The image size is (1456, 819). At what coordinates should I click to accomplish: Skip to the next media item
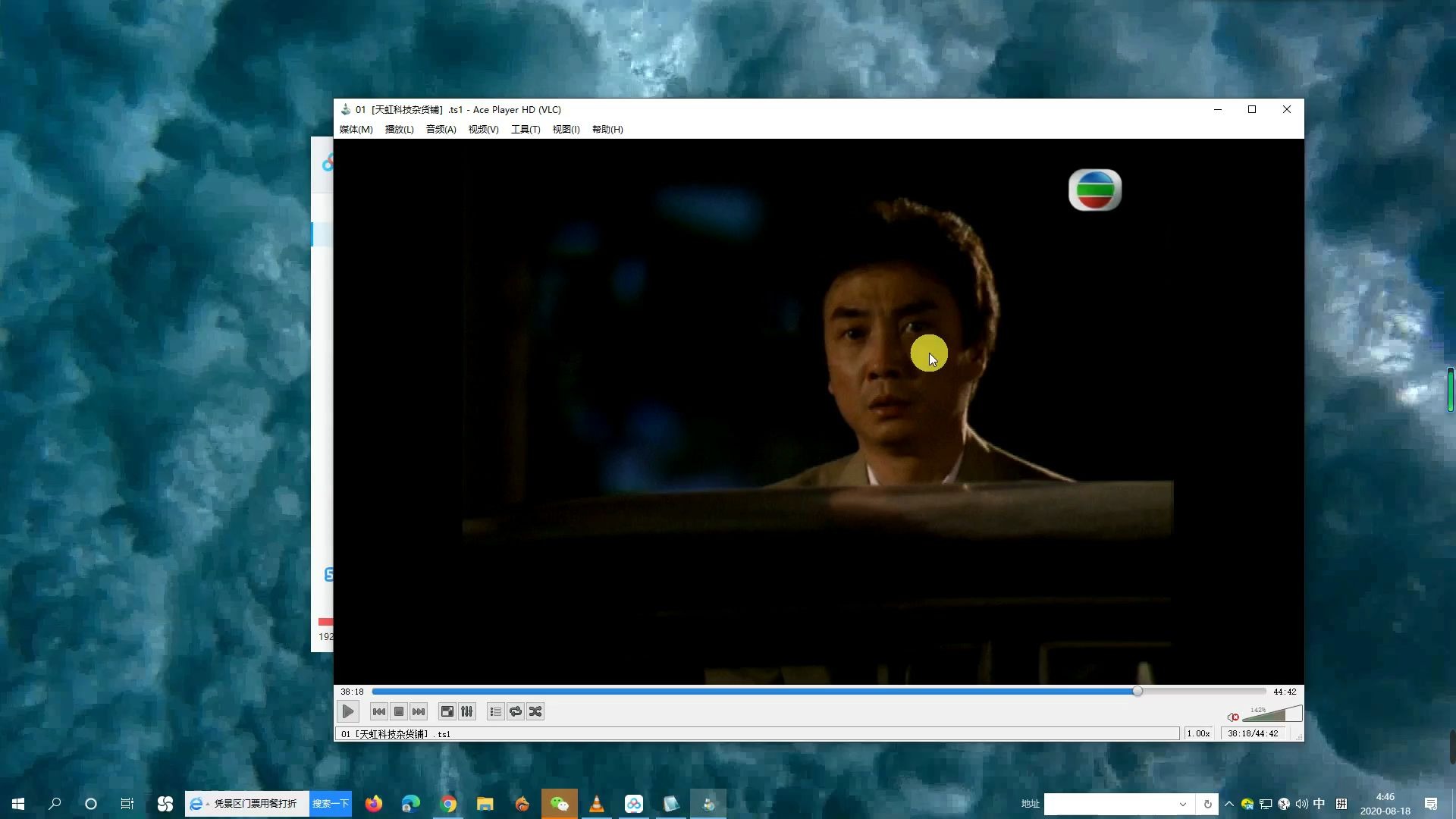(x=419, y=711)
